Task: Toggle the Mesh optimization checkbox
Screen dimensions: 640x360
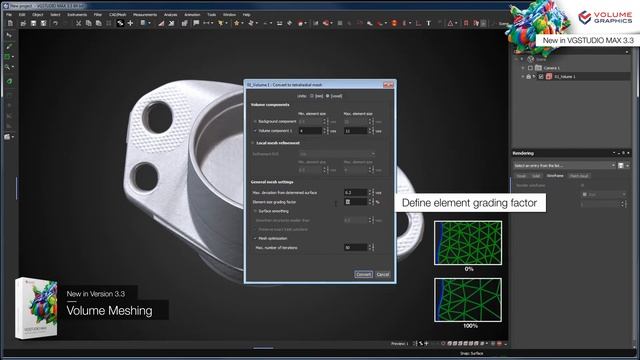Action: pyautogui.click(x=256, y=238)
